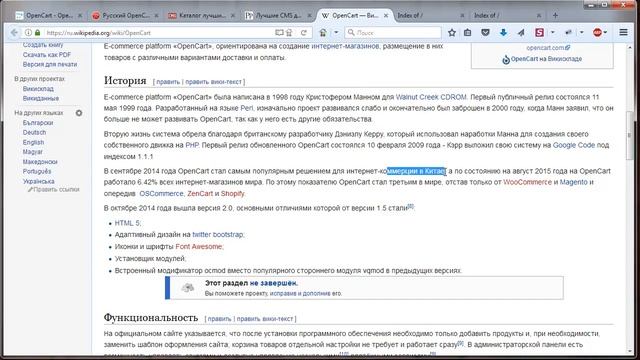Switch language to 'Deutsch'

(34, 133)
